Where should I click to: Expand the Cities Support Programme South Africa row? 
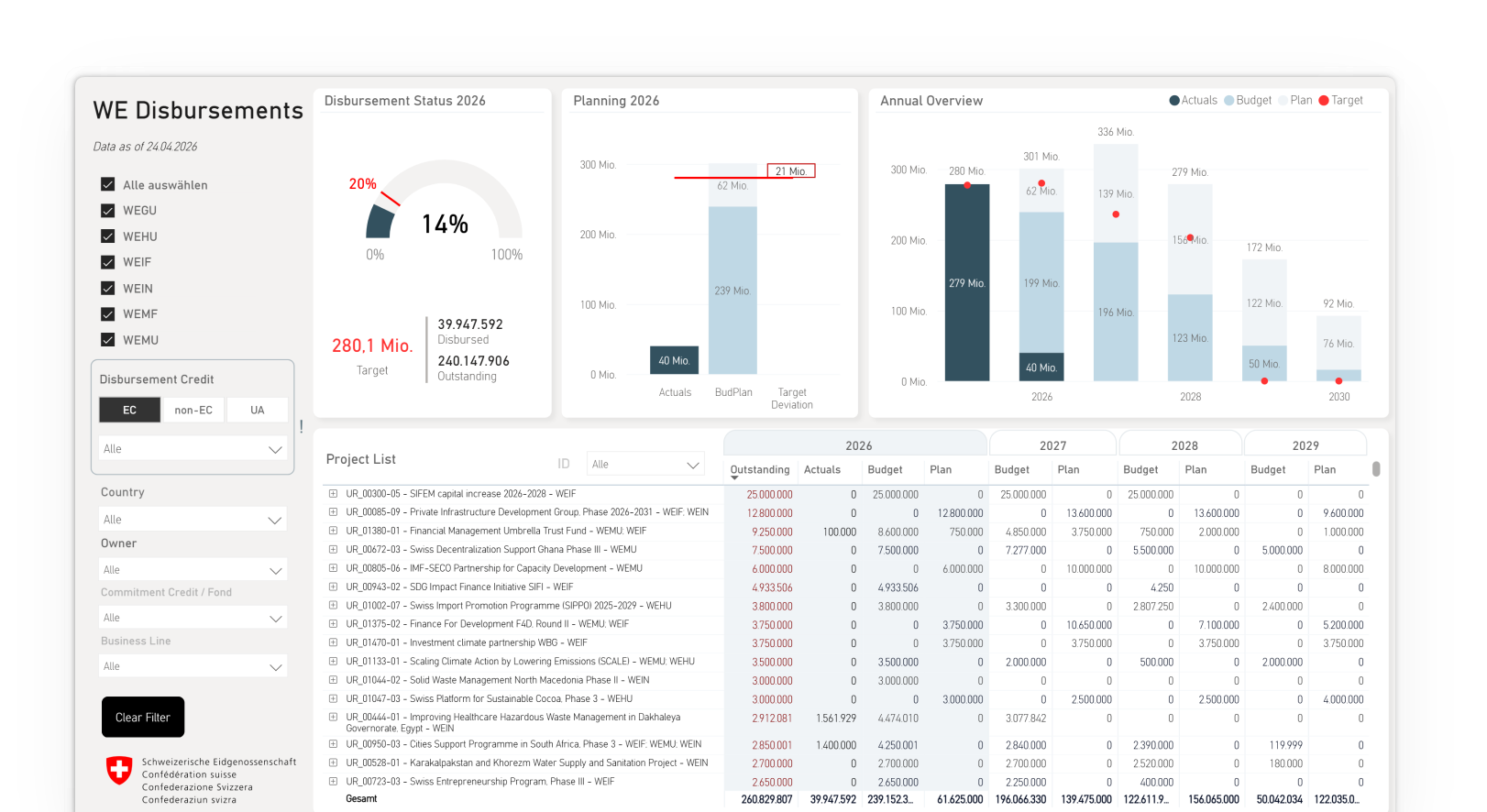click(x=333, y=744)
